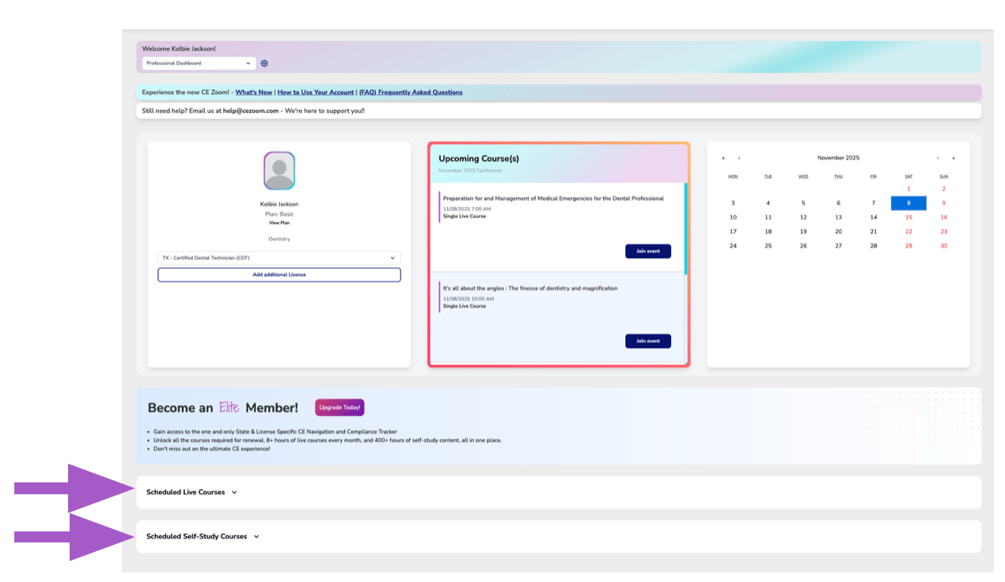Open the (FAQ) Frequently Asked Questions link
Screen dimensions: 1005x582
point(411,92)
